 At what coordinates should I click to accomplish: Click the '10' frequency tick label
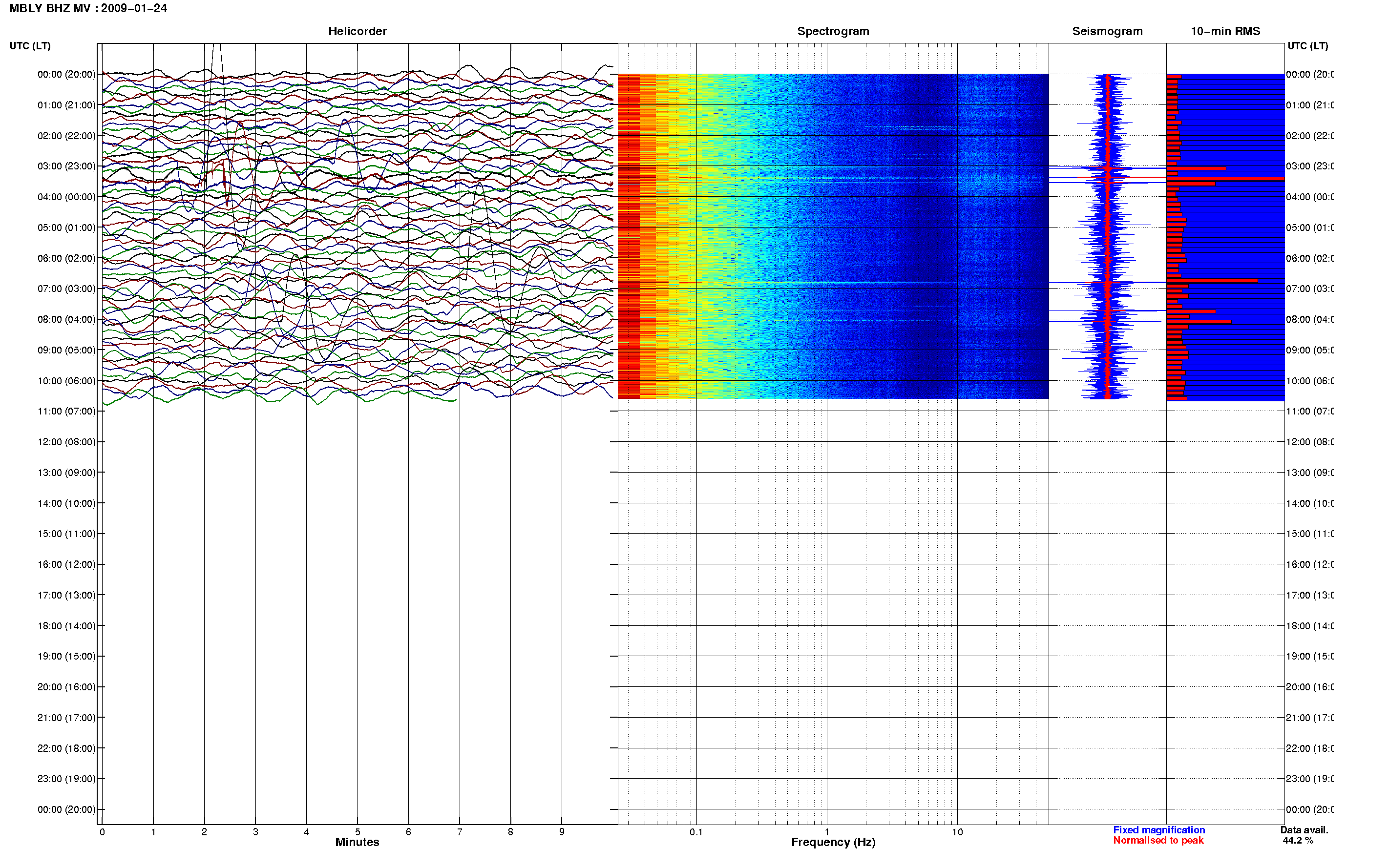click(957, 832)
